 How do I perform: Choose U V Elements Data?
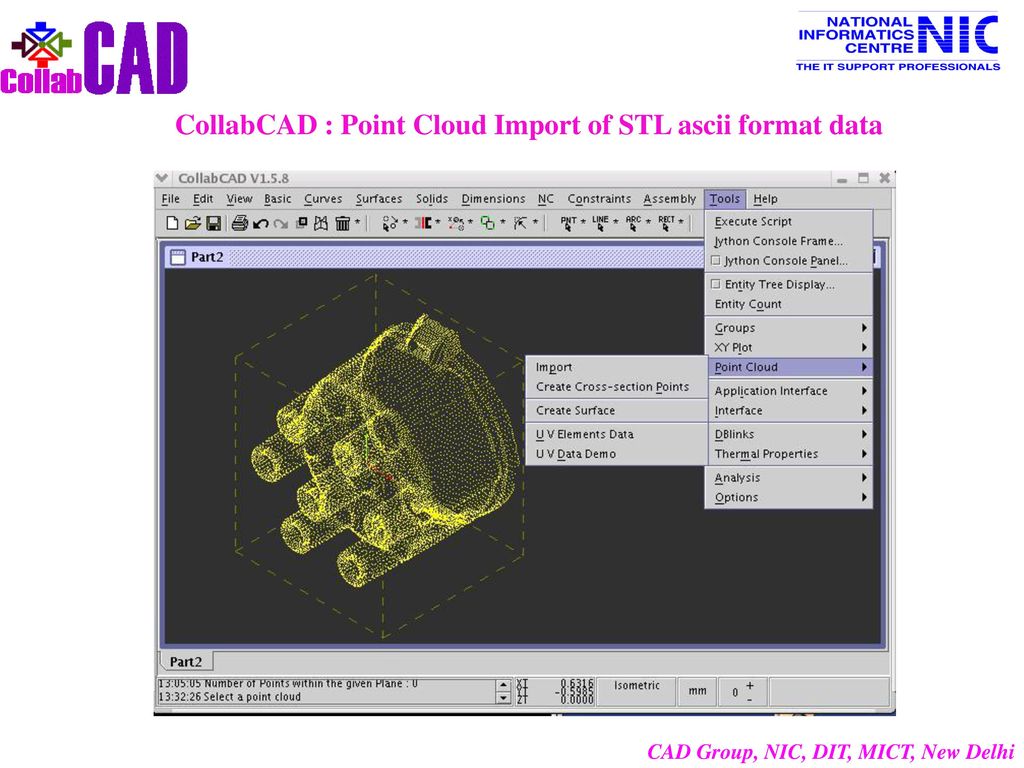(616, 434)
